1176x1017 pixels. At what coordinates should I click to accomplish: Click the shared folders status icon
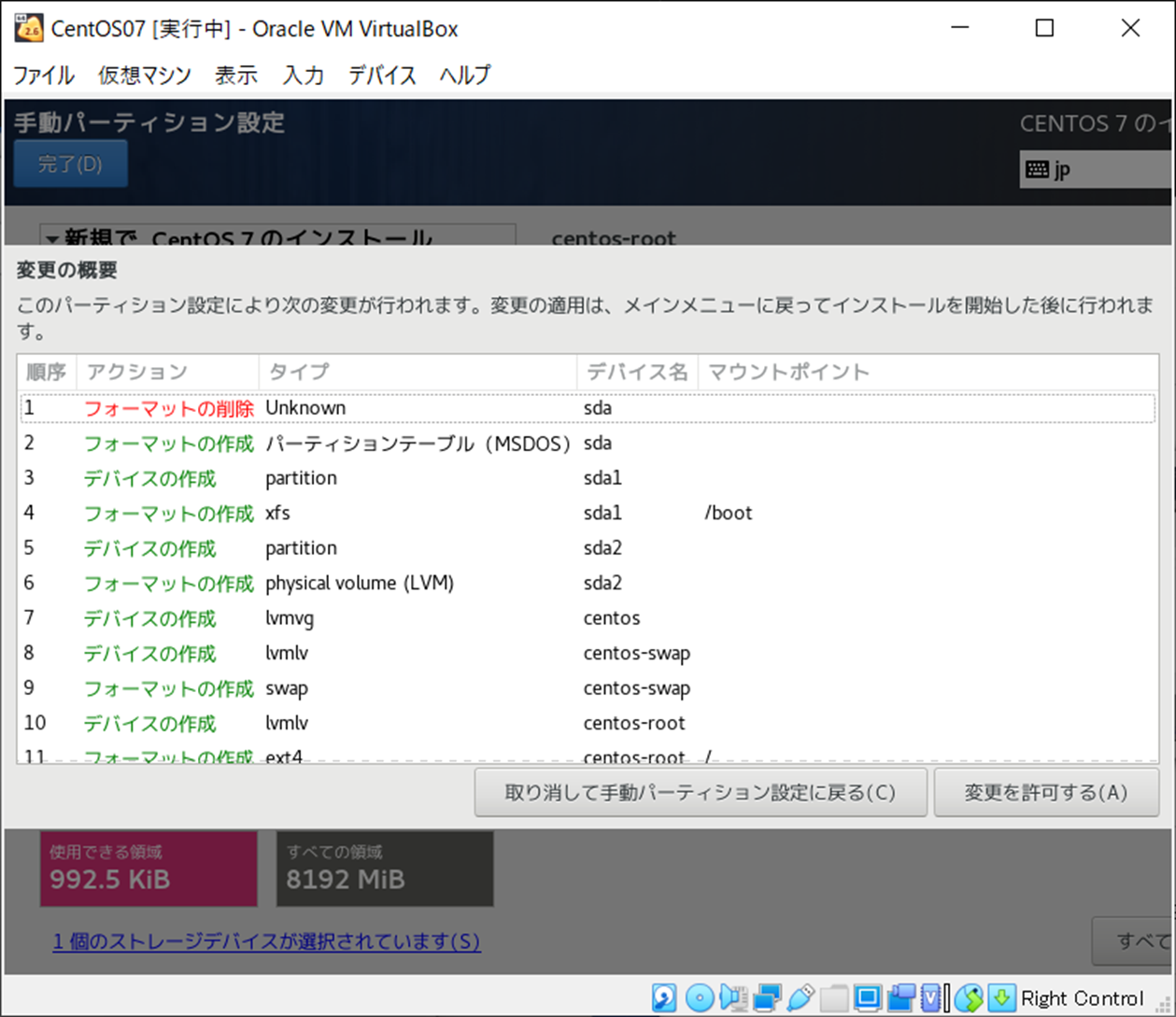(834, 997)
